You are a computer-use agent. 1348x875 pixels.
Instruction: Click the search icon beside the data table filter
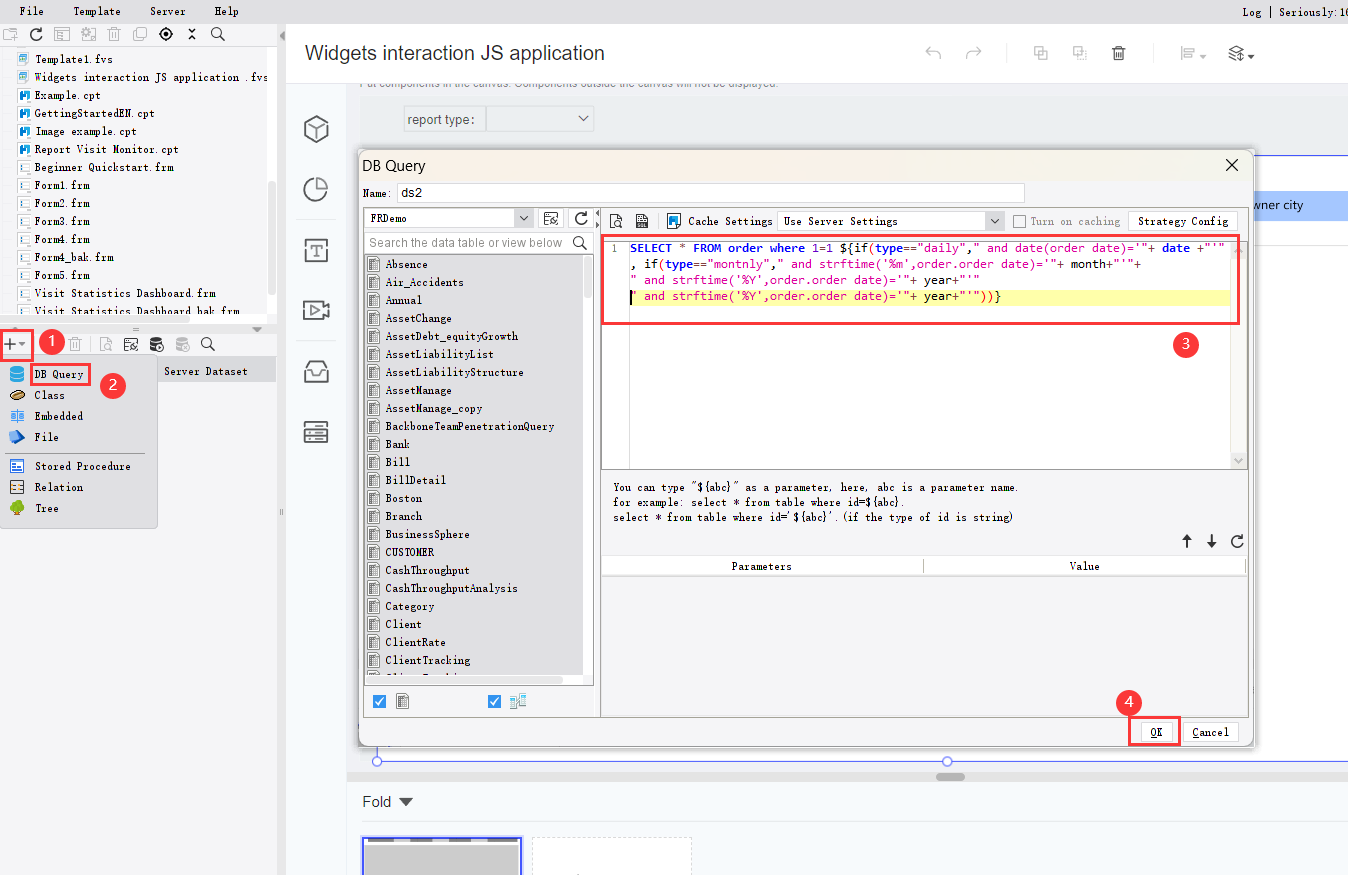(x=580, y=242)
